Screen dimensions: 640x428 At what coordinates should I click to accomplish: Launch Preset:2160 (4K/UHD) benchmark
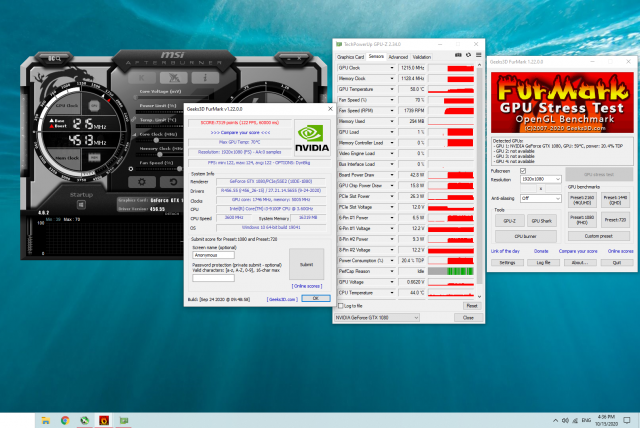click(x=582, y=200)
